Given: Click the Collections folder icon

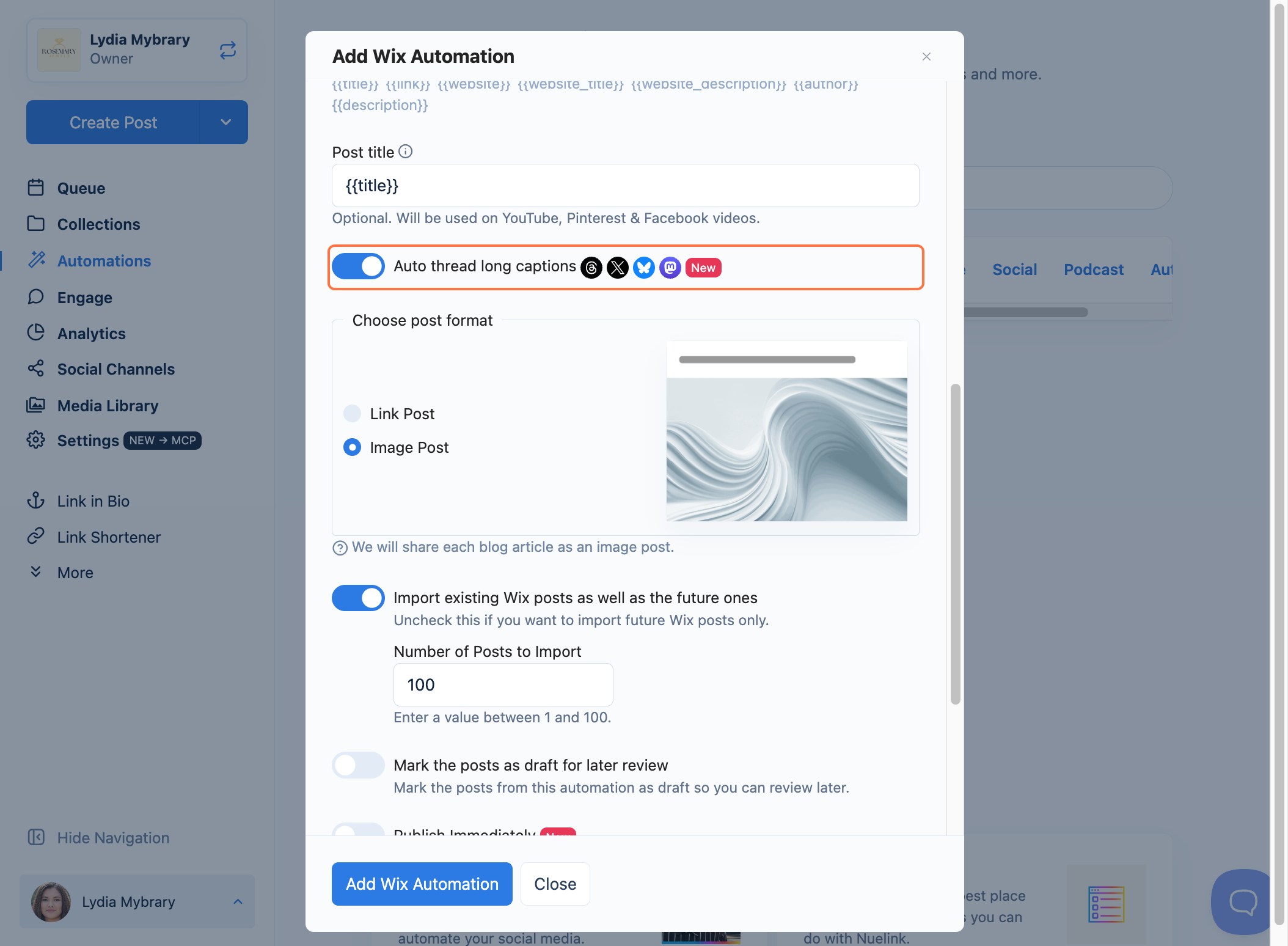Looking at the screenshot, I should [36, 224].
